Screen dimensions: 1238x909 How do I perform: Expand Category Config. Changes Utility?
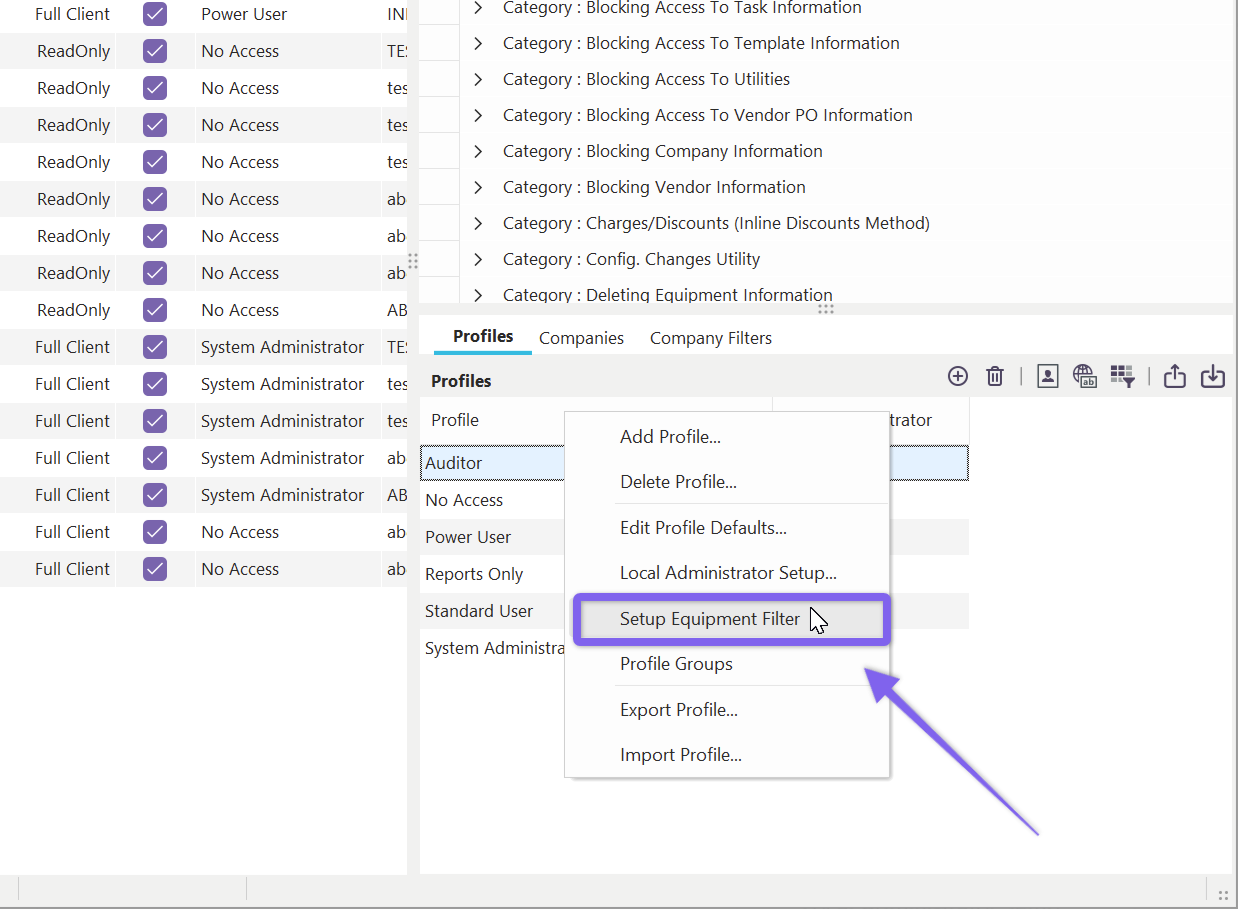coord(478,259)
